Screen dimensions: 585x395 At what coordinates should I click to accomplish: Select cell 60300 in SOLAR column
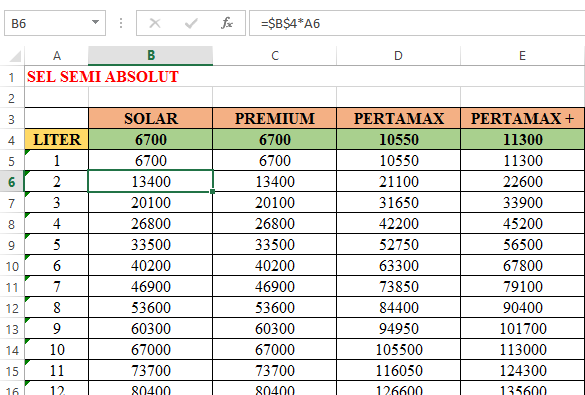(x=151, y=329)
